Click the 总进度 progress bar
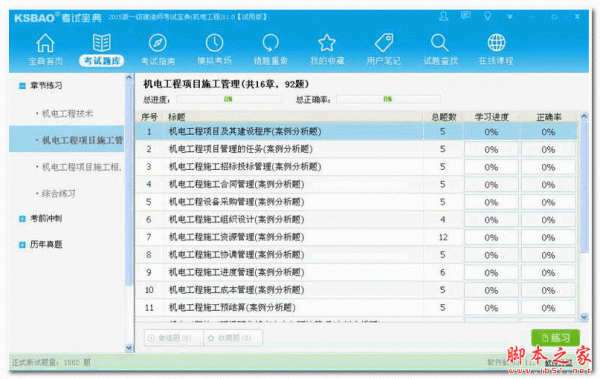The image size is (600, 379). tap(229, 100)
